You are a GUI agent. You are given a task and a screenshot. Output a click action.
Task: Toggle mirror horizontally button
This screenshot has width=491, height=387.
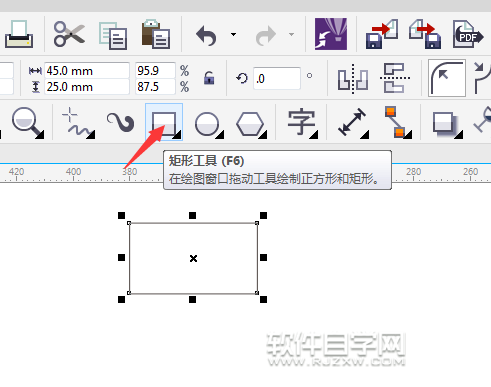[353, 79]
